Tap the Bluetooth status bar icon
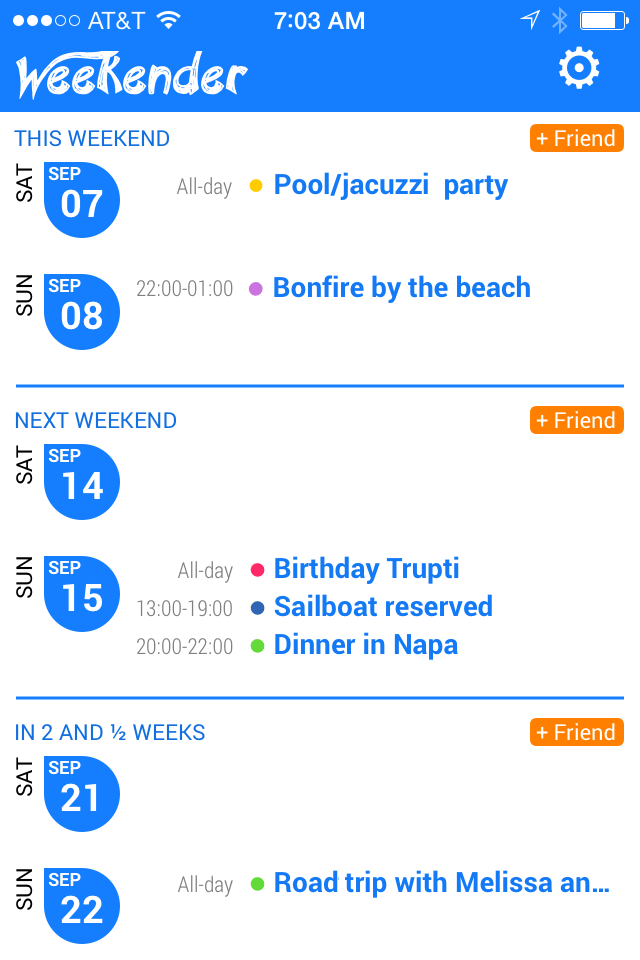The height and width of the screenshot is (960, 640). [x=560, y=21]
